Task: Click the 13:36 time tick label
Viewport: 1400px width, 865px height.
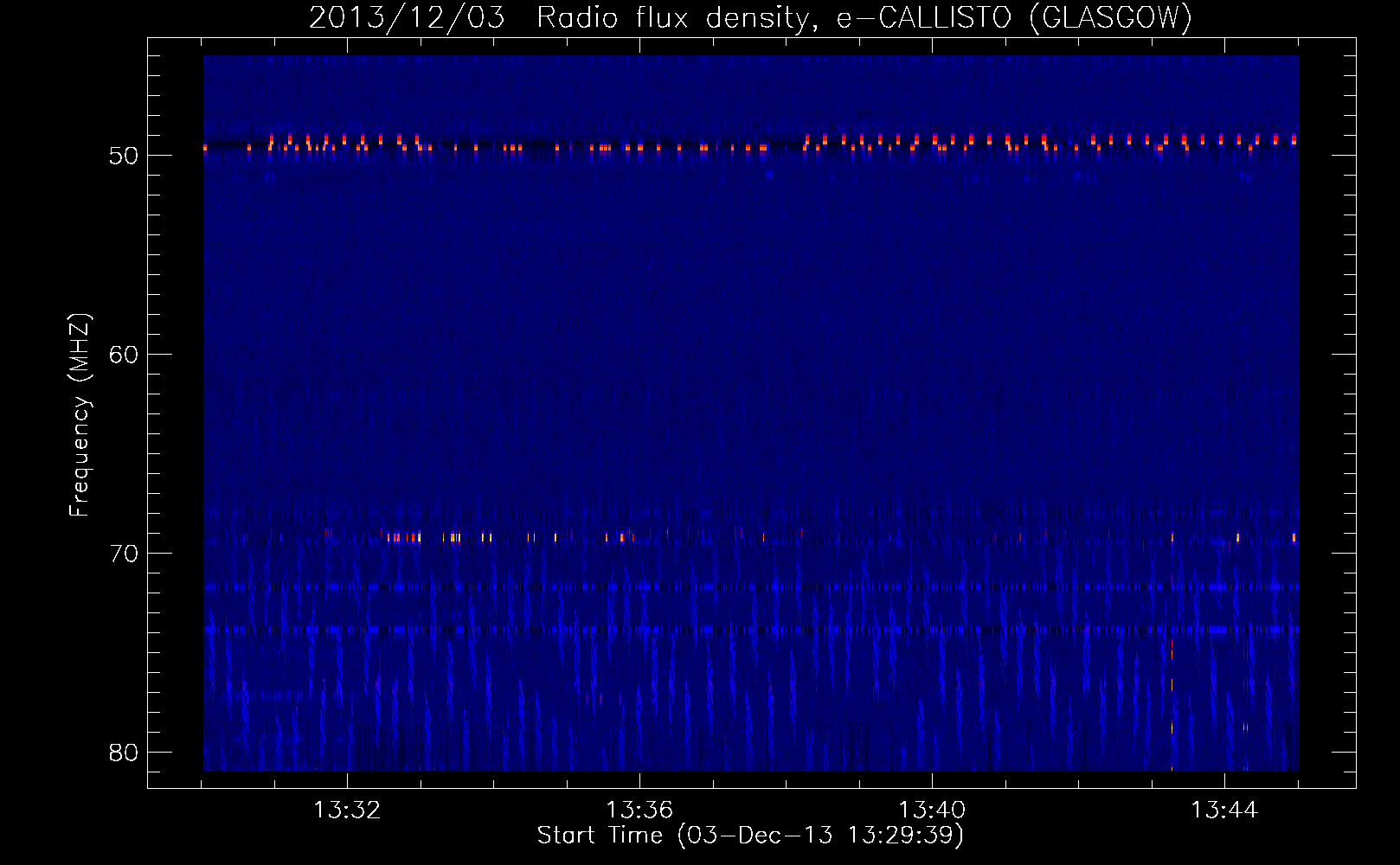Action: (x=639, y=811)
